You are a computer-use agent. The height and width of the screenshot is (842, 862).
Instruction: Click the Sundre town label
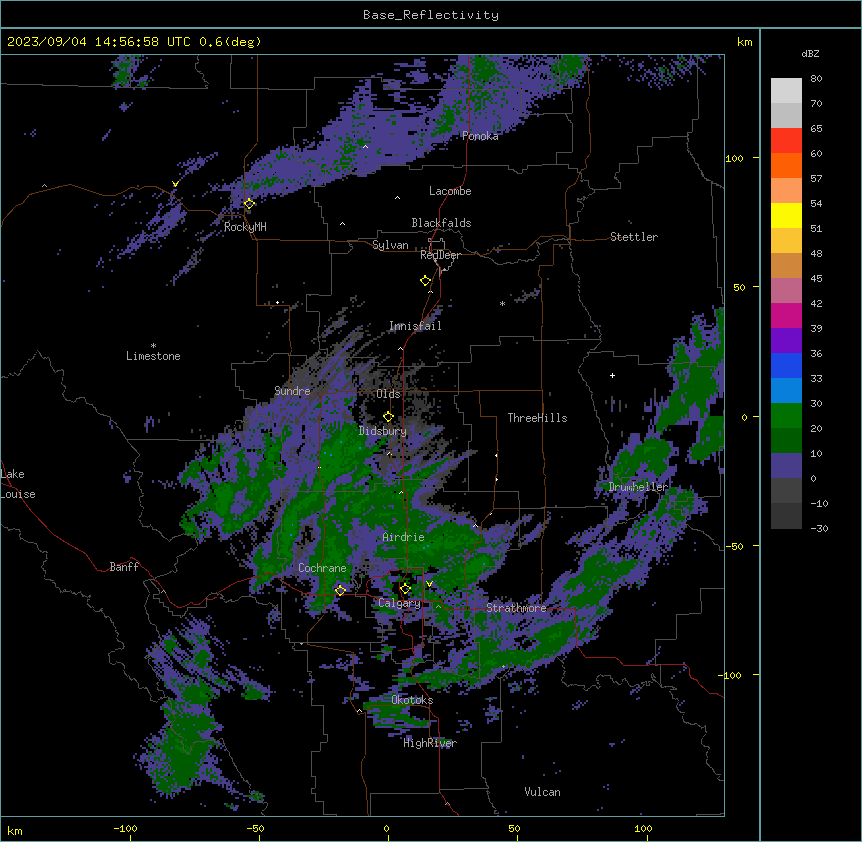[292, 391]
